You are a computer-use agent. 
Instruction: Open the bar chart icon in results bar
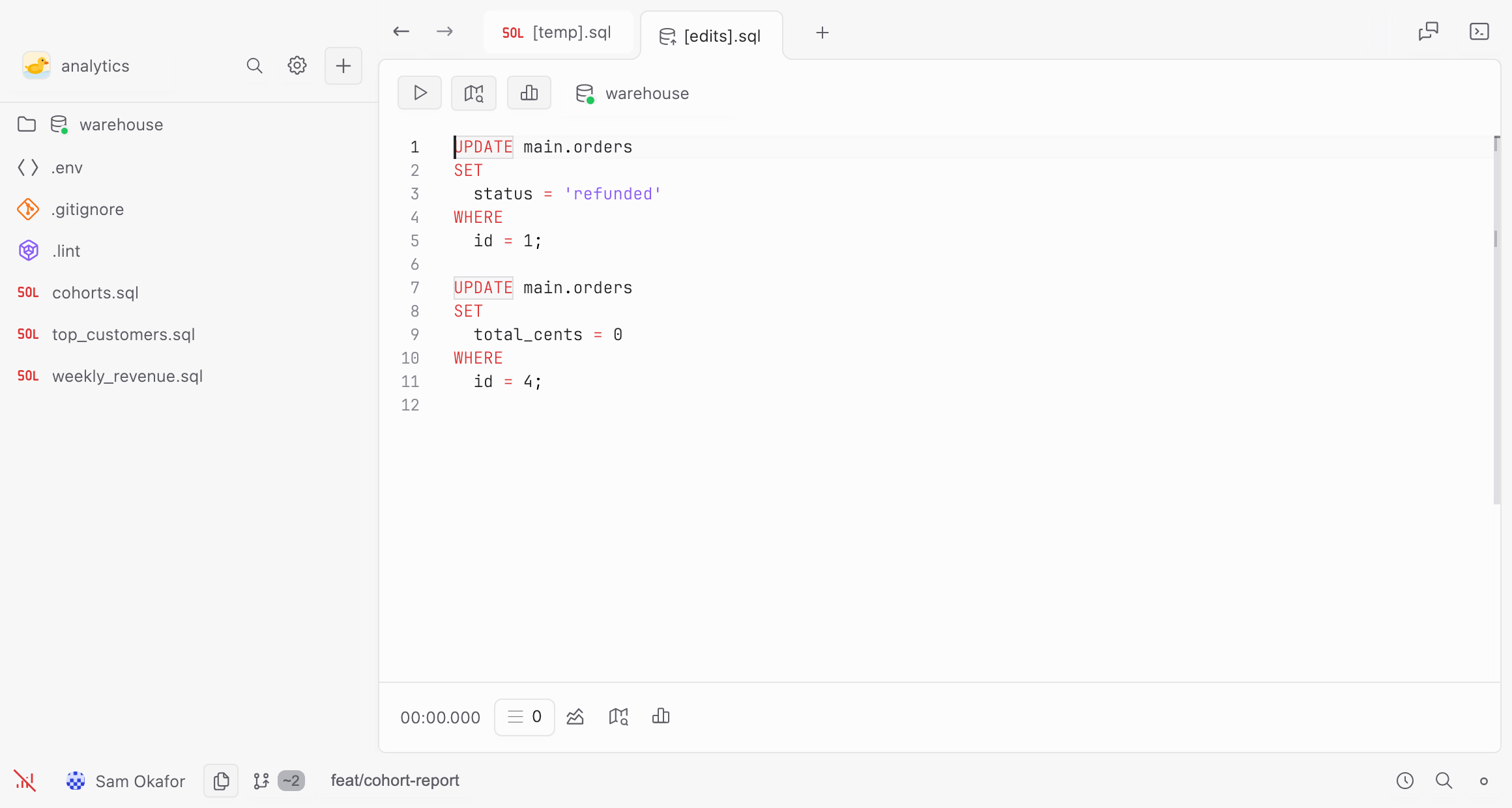661,717
